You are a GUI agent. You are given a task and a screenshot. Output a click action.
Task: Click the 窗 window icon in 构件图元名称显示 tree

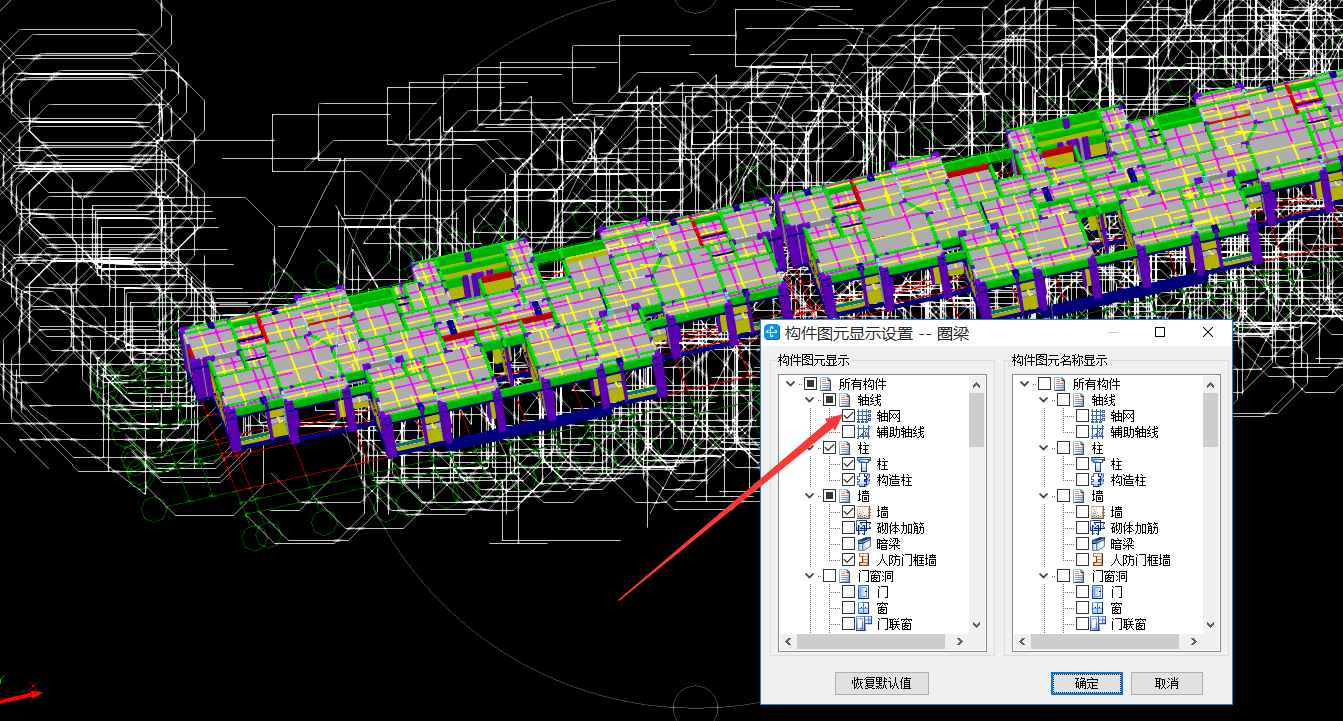1098,608
